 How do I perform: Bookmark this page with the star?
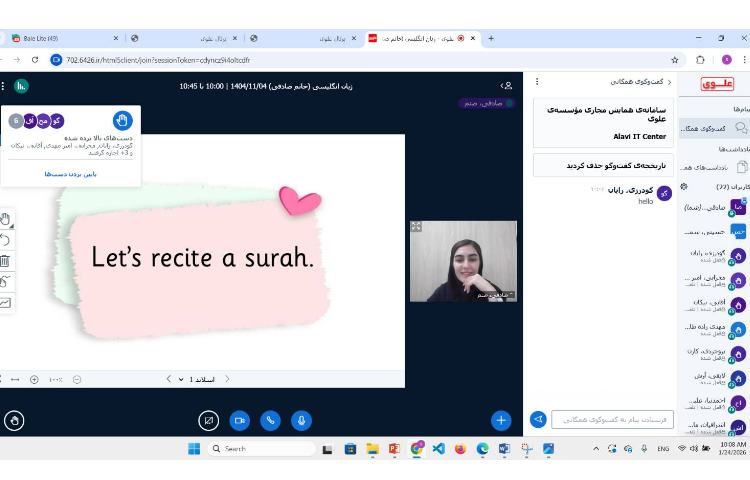674,60
